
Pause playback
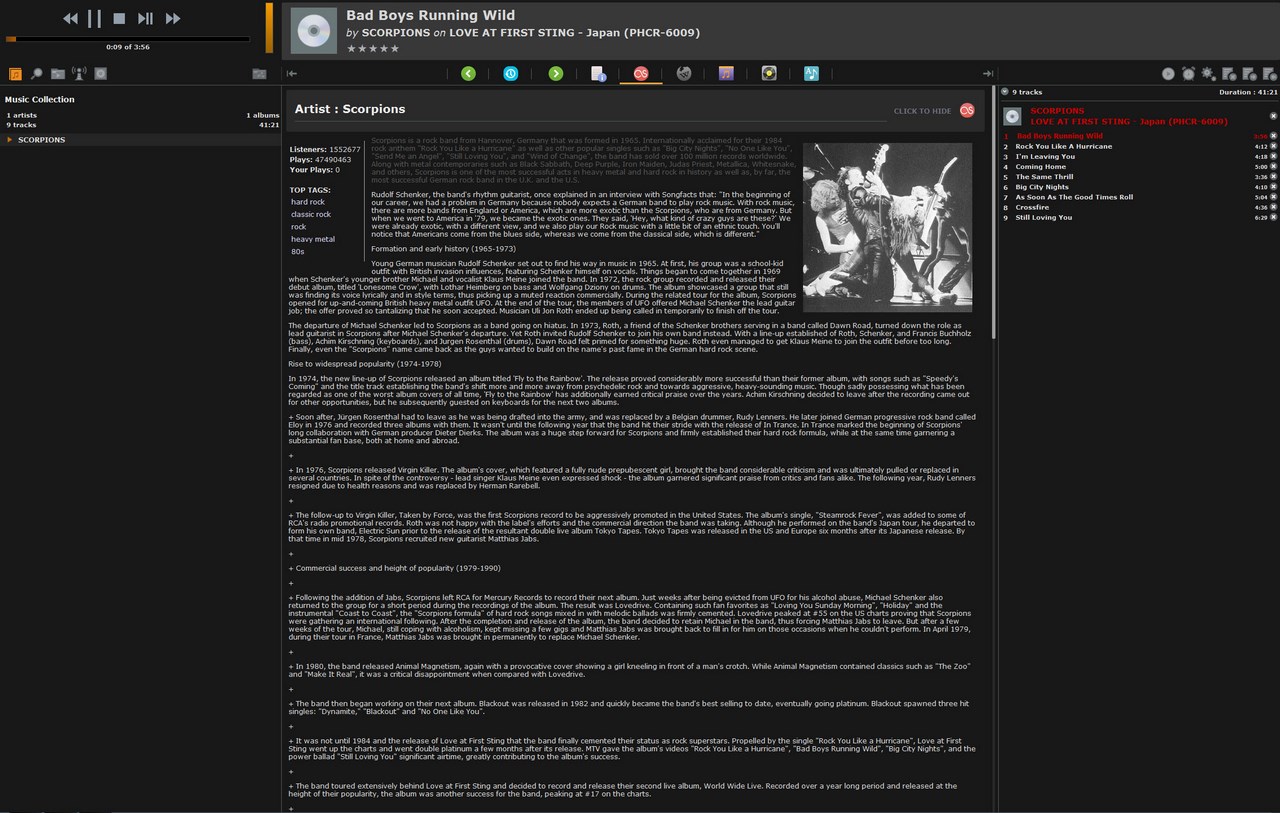(x=94, y=18)
